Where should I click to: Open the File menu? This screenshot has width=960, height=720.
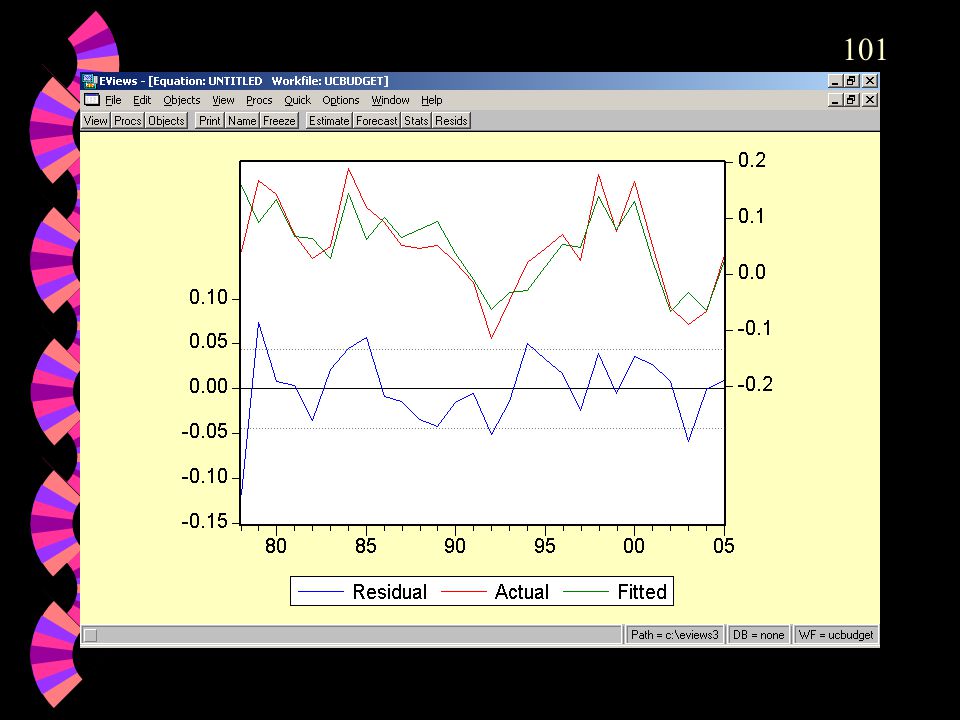pyautogui.click(x=113, y=100)
